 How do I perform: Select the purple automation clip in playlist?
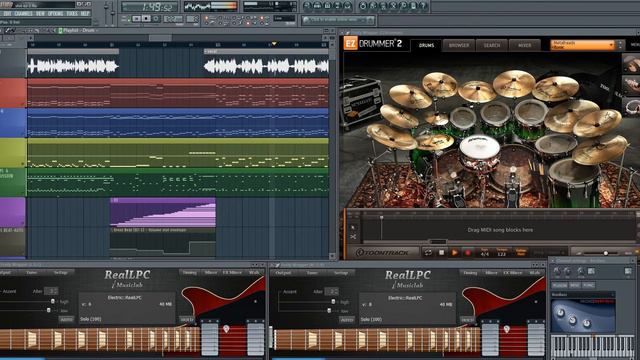pos(163,213)
